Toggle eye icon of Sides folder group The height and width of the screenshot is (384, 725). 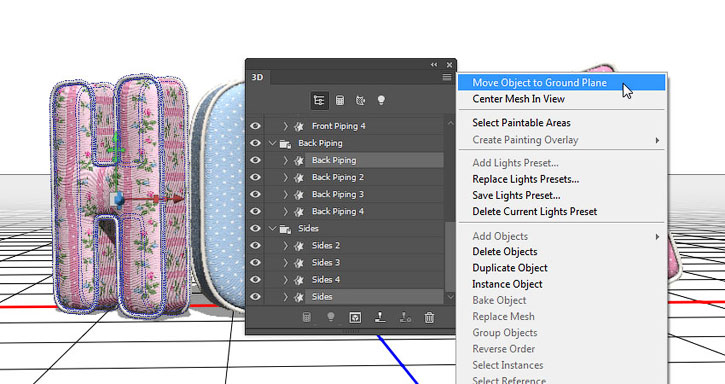pos(255,228)
